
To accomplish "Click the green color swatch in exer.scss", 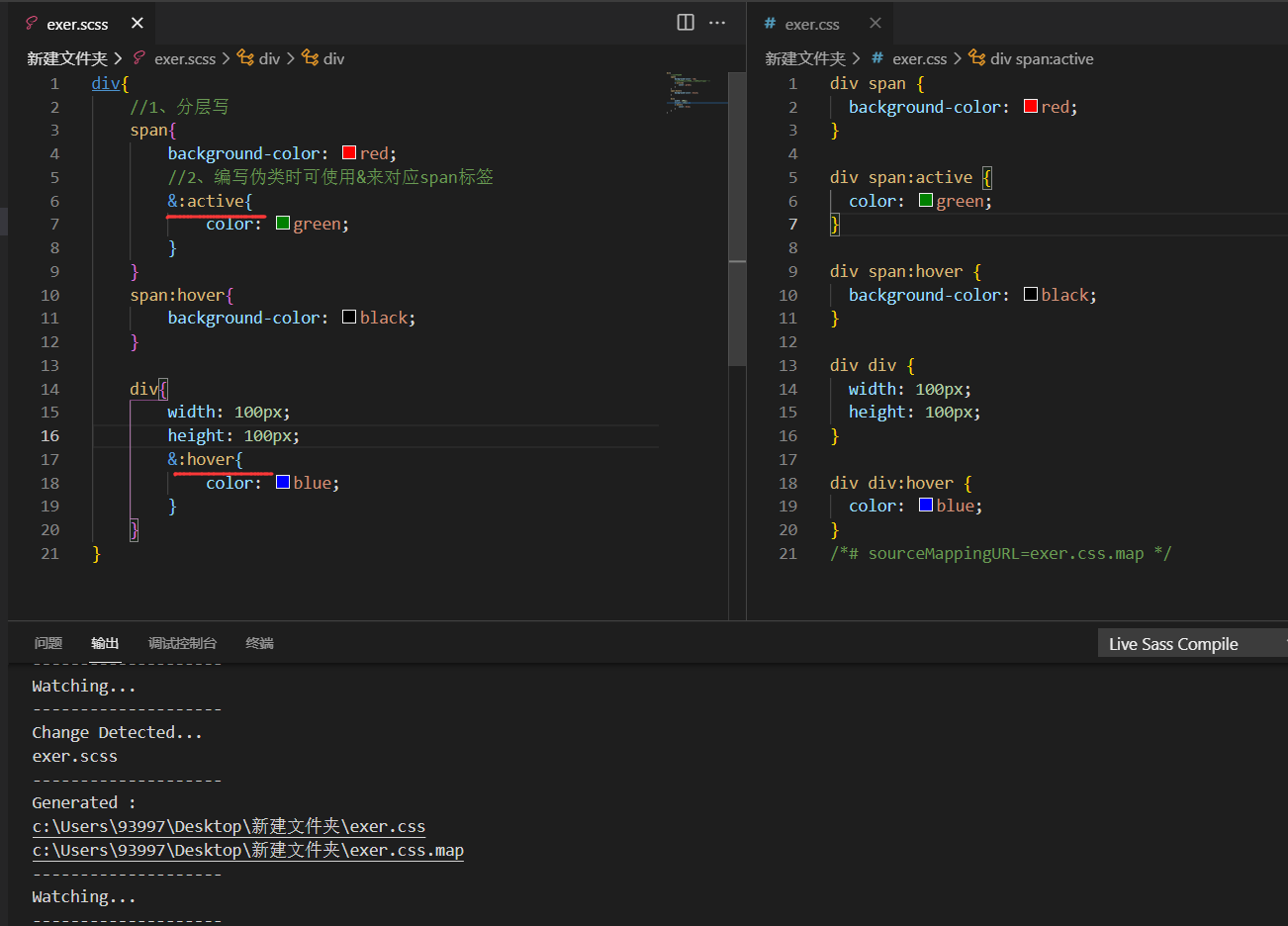I will [283, 224].
